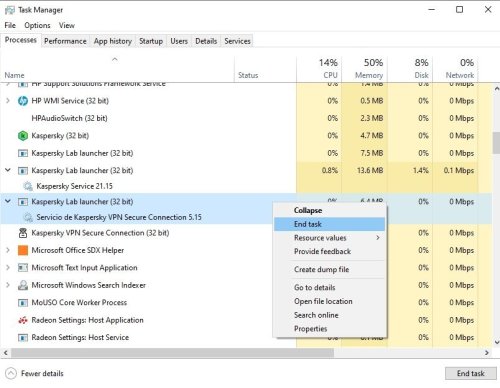Click the Radeon Settings: Host Service icon
Viewport: 500px width, 388px height.
click(23, 337)
